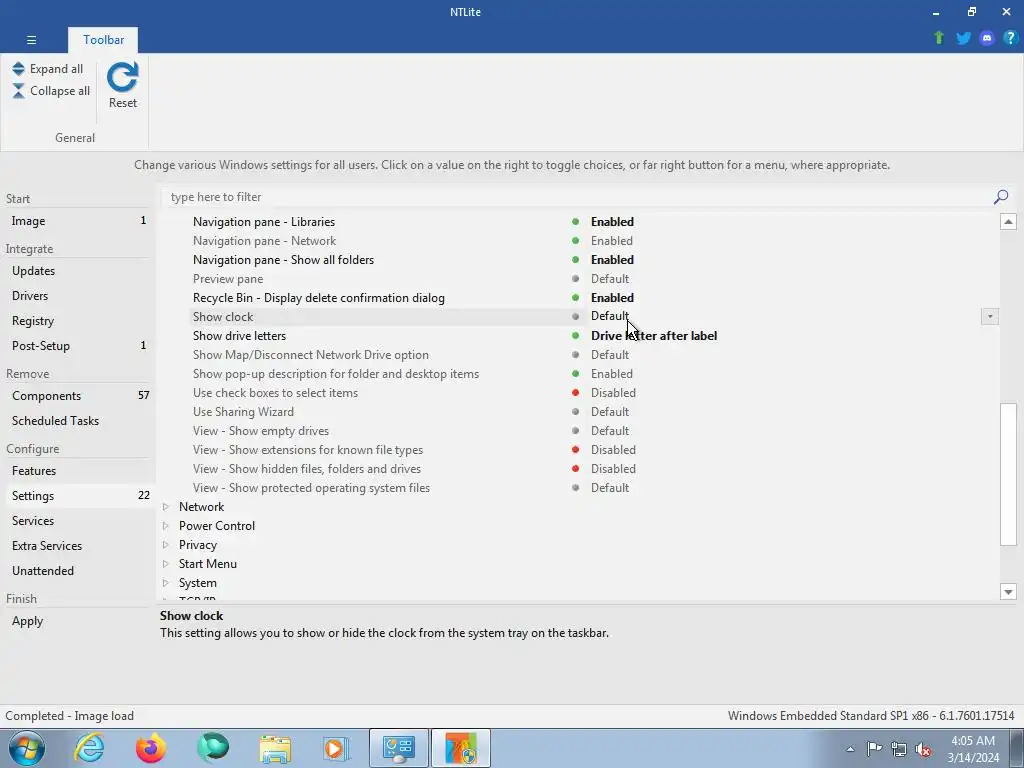1024x768 pixels.
Task: Open the Windows Start button
Action: pos(27,748)
